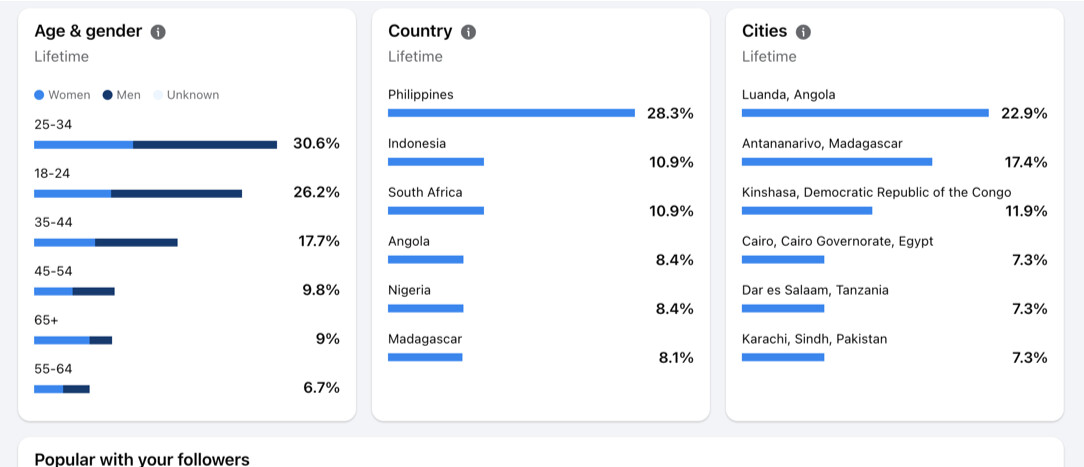Screen dimensions: 1084x467
Task: Toggle Women legend dot
Action: tap(39, 95)
